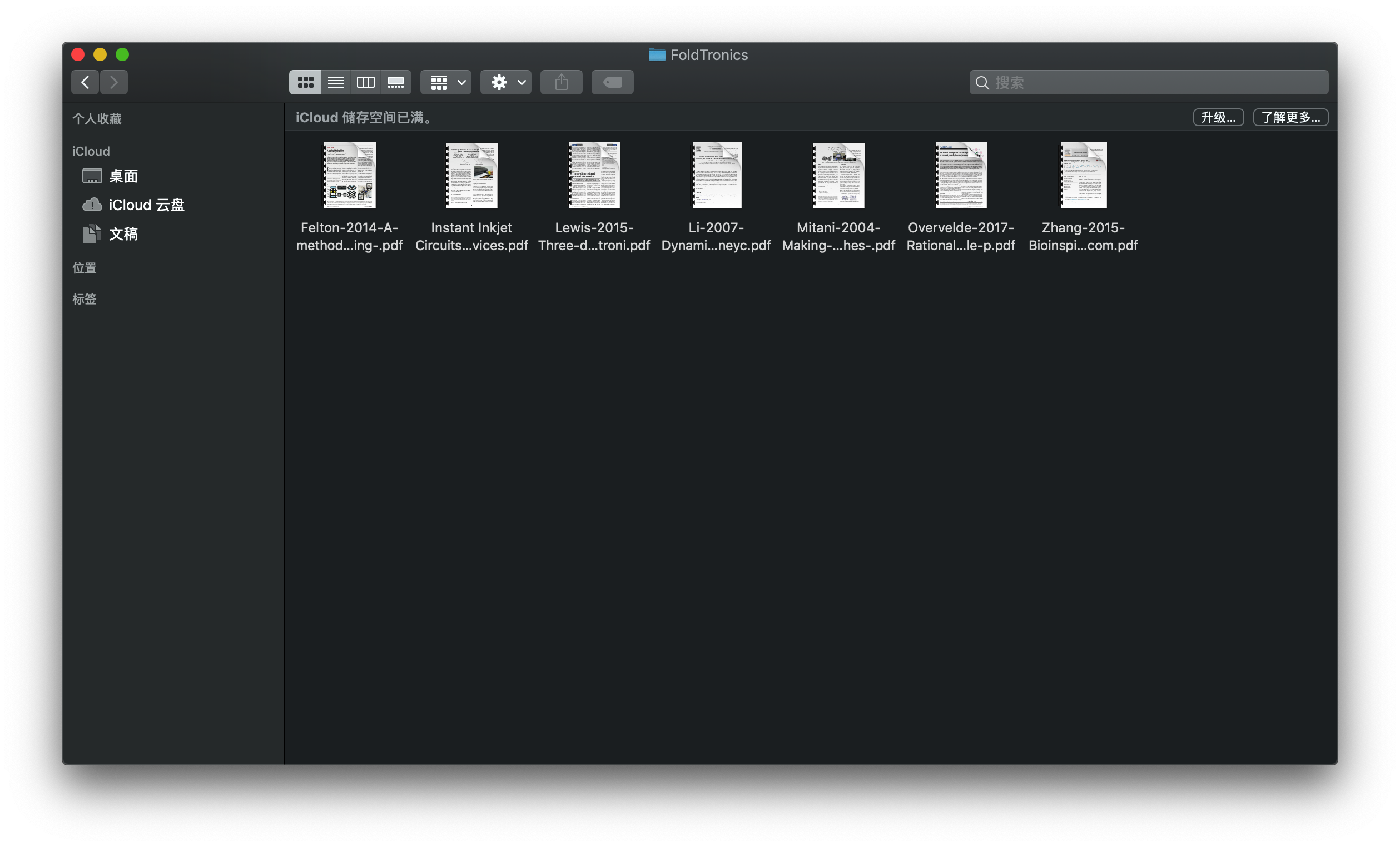Open the gear action menu
The height and width of the screenshot is (847, 1400).
click(x=506, y=82)
